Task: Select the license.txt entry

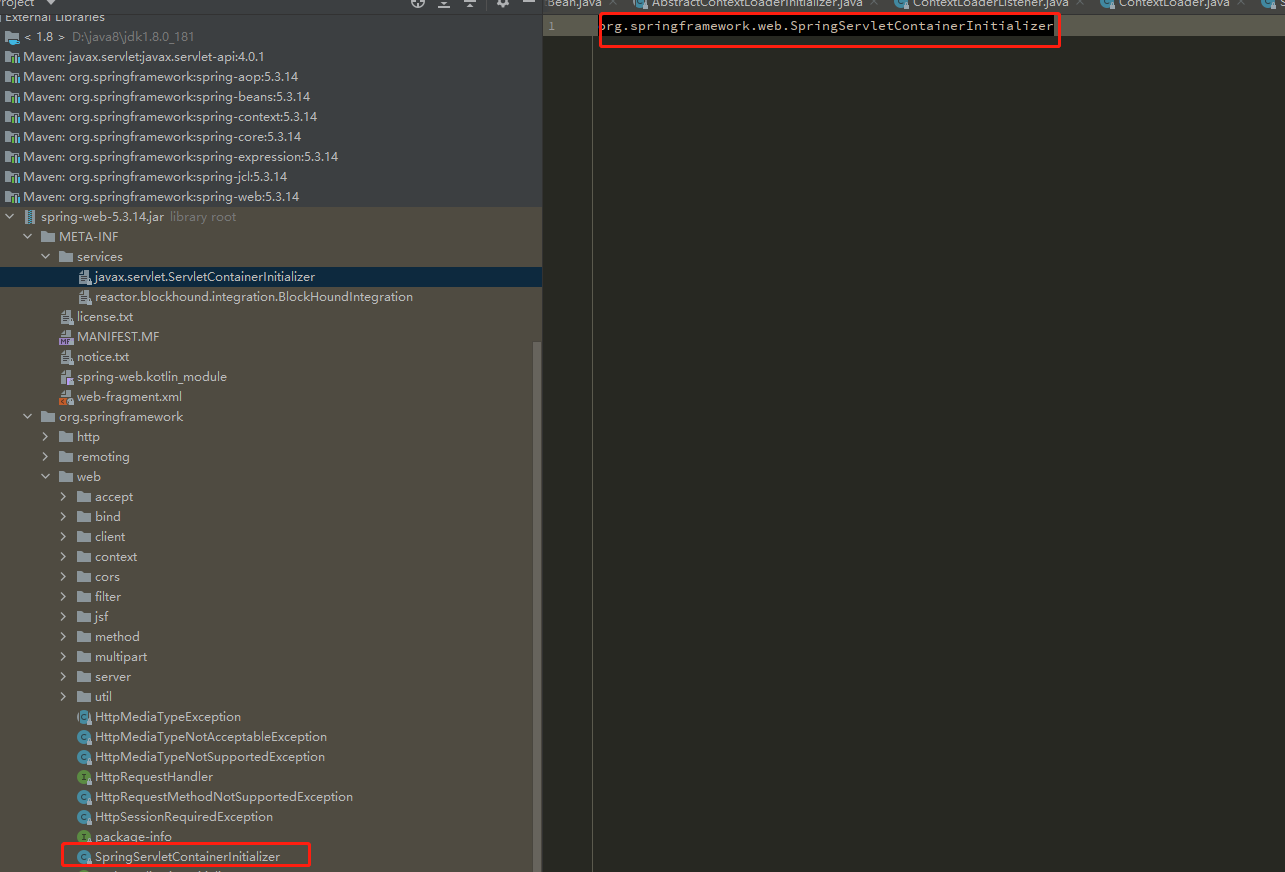Action: point(105,317)
